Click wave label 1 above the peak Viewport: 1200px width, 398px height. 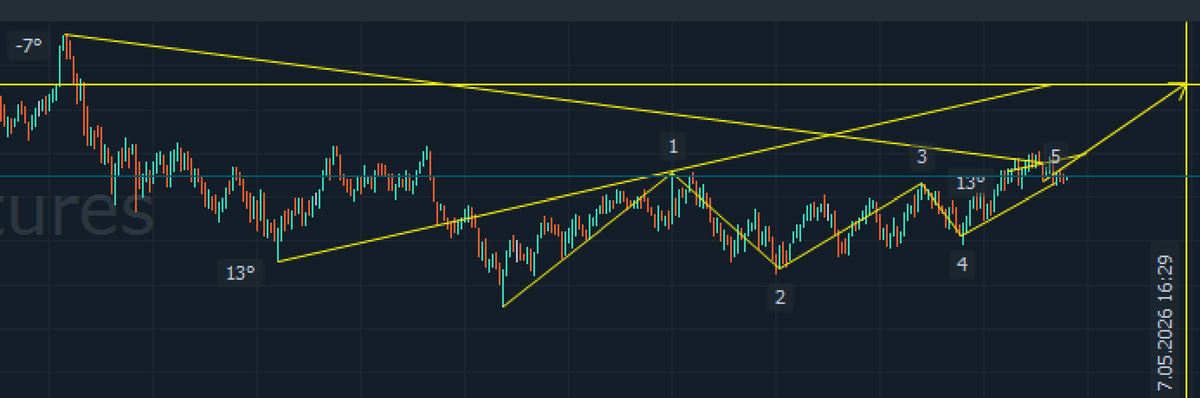[674, 147]
